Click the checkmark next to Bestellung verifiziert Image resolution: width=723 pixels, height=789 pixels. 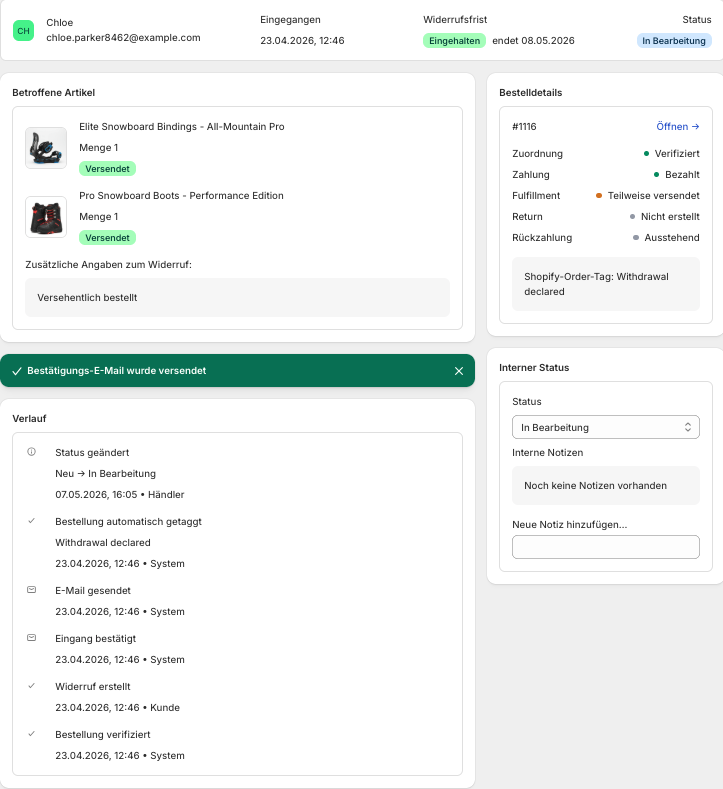pos(31,734)
